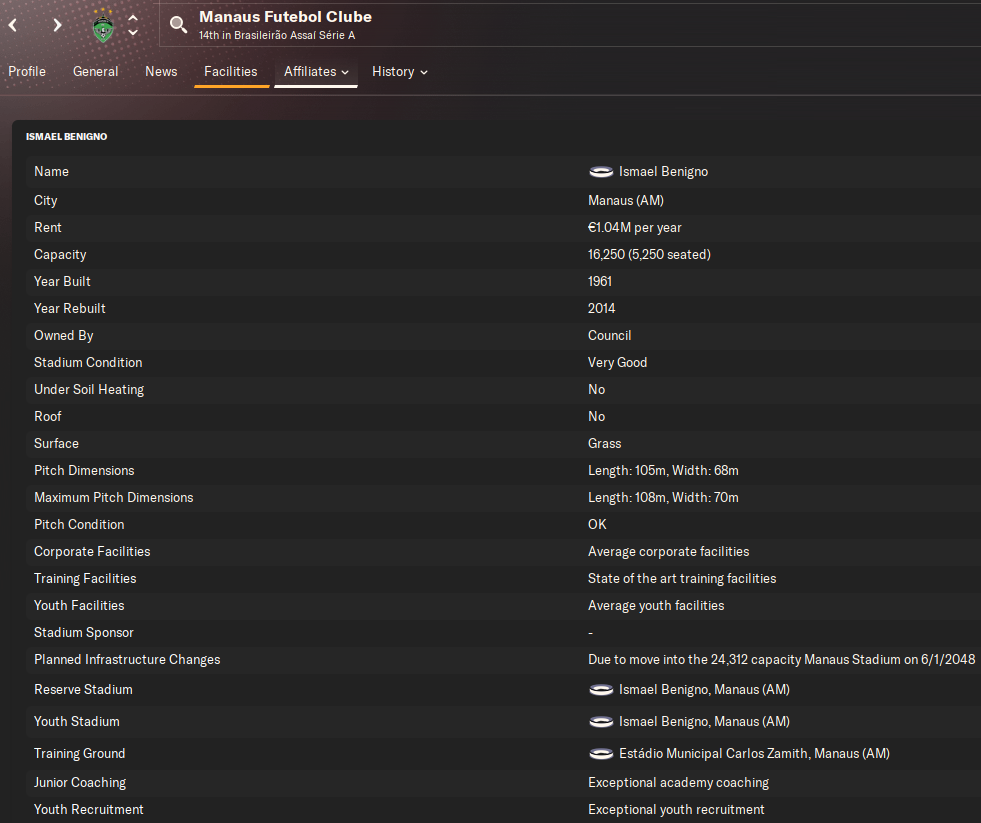Click the Under Soil Heating label
The width and height of the screenshot is (981, 823).
89,389
